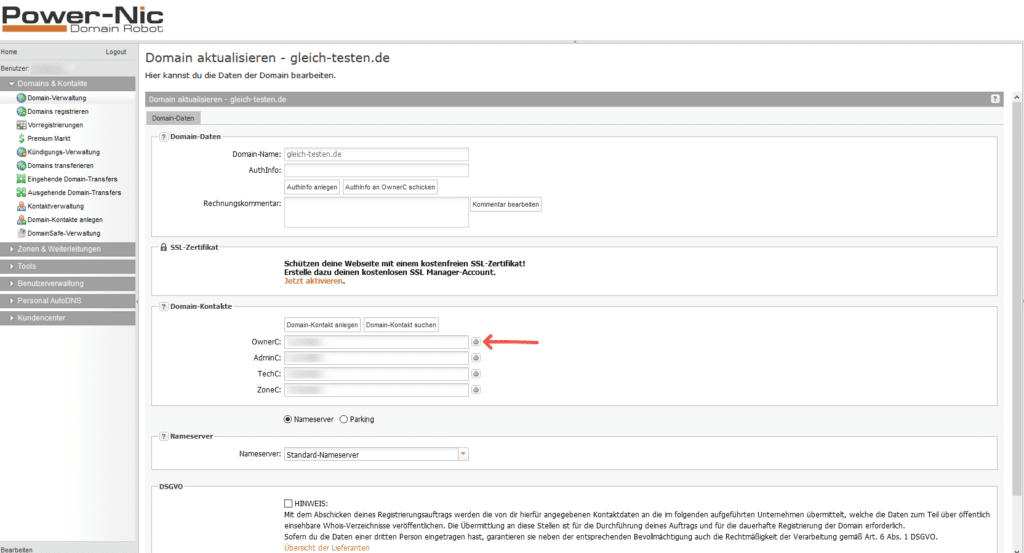The height and width of the screenshot is (553, 1024).
Task: Open Domains registrieren in sidebar
Action: 58,112
